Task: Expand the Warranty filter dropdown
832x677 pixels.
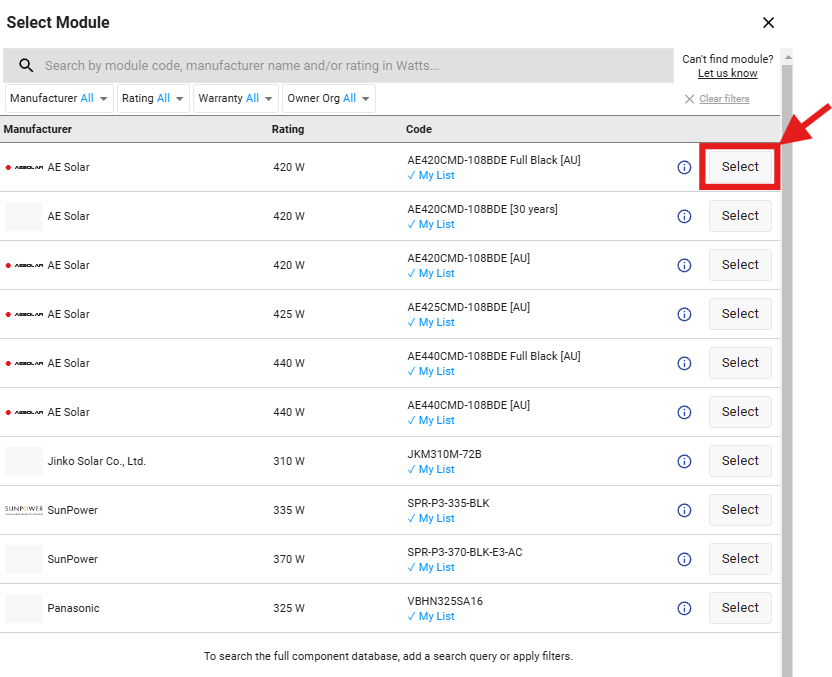Action: (236, 99)
